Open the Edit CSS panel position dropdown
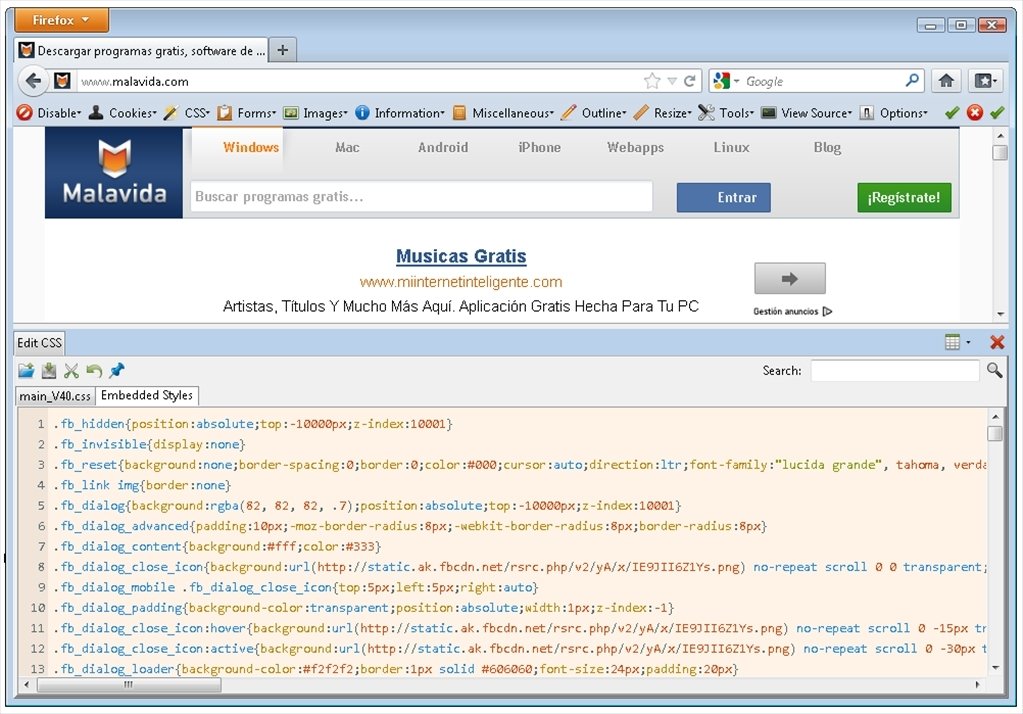The height and width of the screenshot is (714, 1023). 957,342
